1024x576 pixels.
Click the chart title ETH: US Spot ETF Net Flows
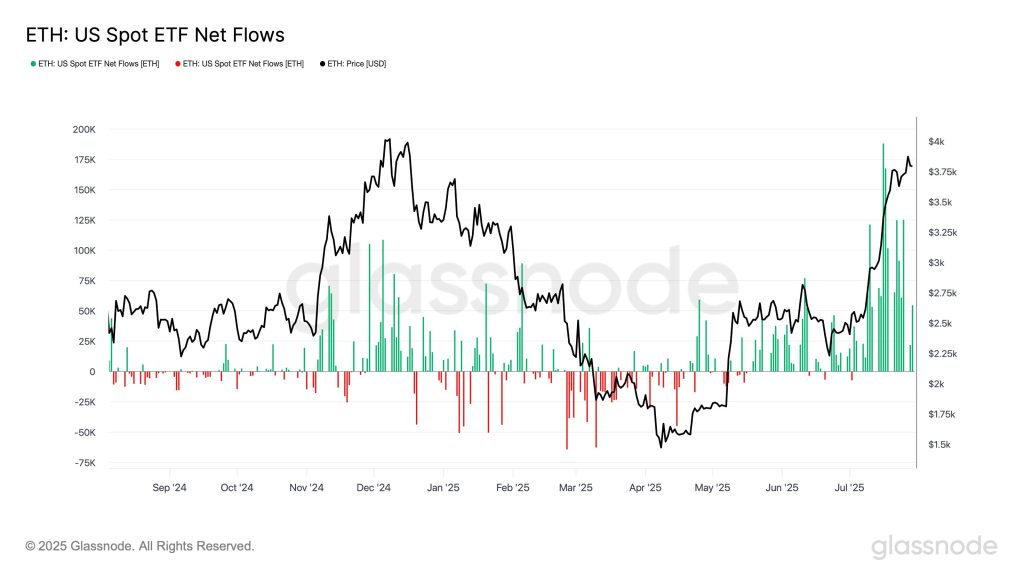[x=155, y=35]
